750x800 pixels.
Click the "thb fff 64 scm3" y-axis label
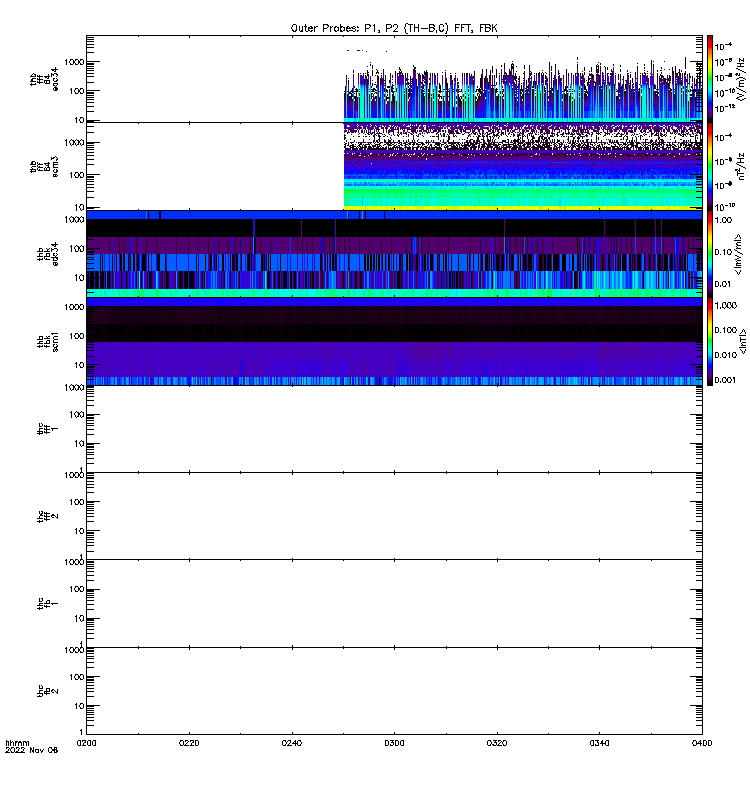pyautogui.click(x=44, y=167)
